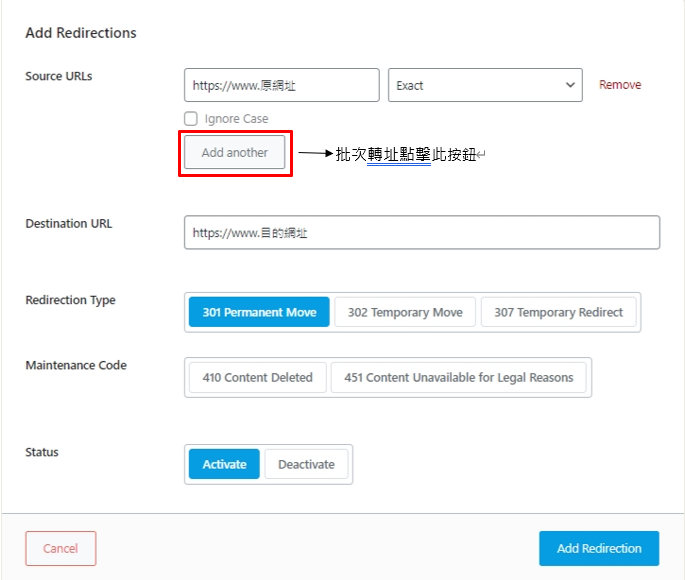This screenshot has height=580, width=685.
Task: Click the Source URL input field
Action: coord(281,85)
